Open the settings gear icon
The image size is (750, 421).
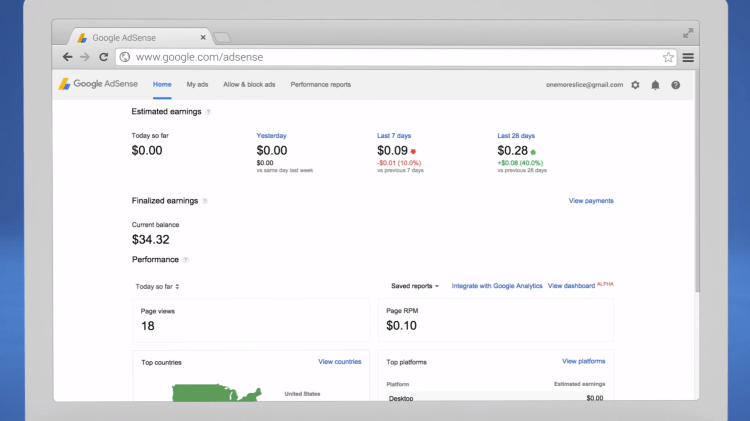pyautogui.click(x=635, y=85)
